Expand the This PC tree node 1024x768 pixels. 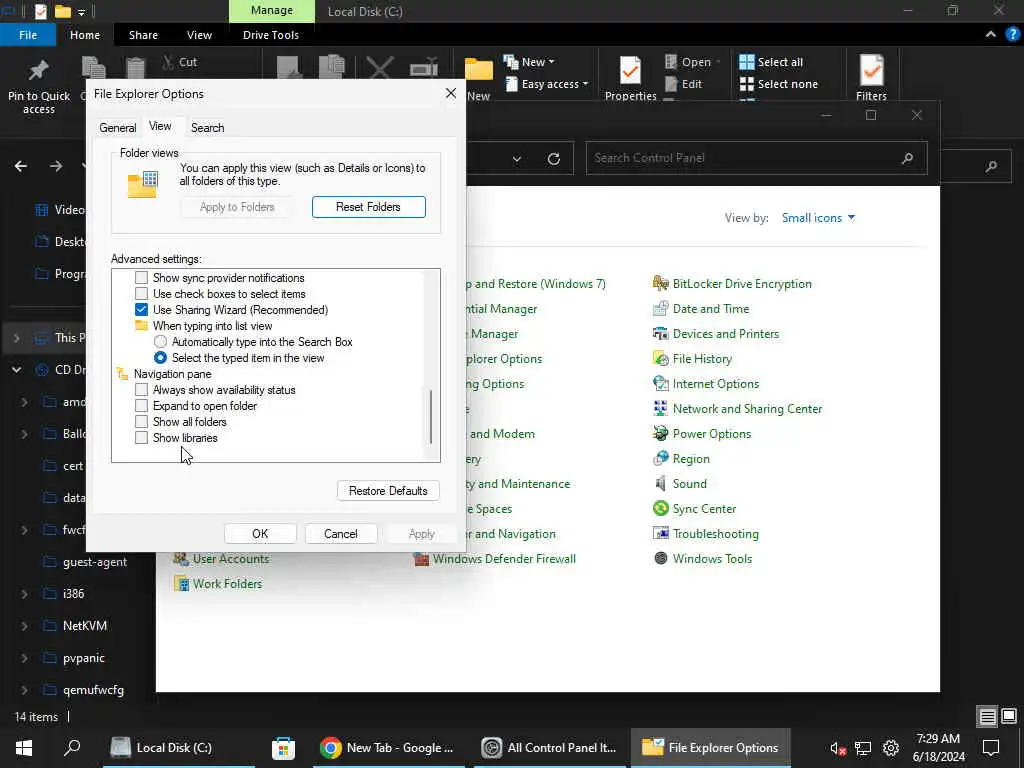(x=16, y=338)
